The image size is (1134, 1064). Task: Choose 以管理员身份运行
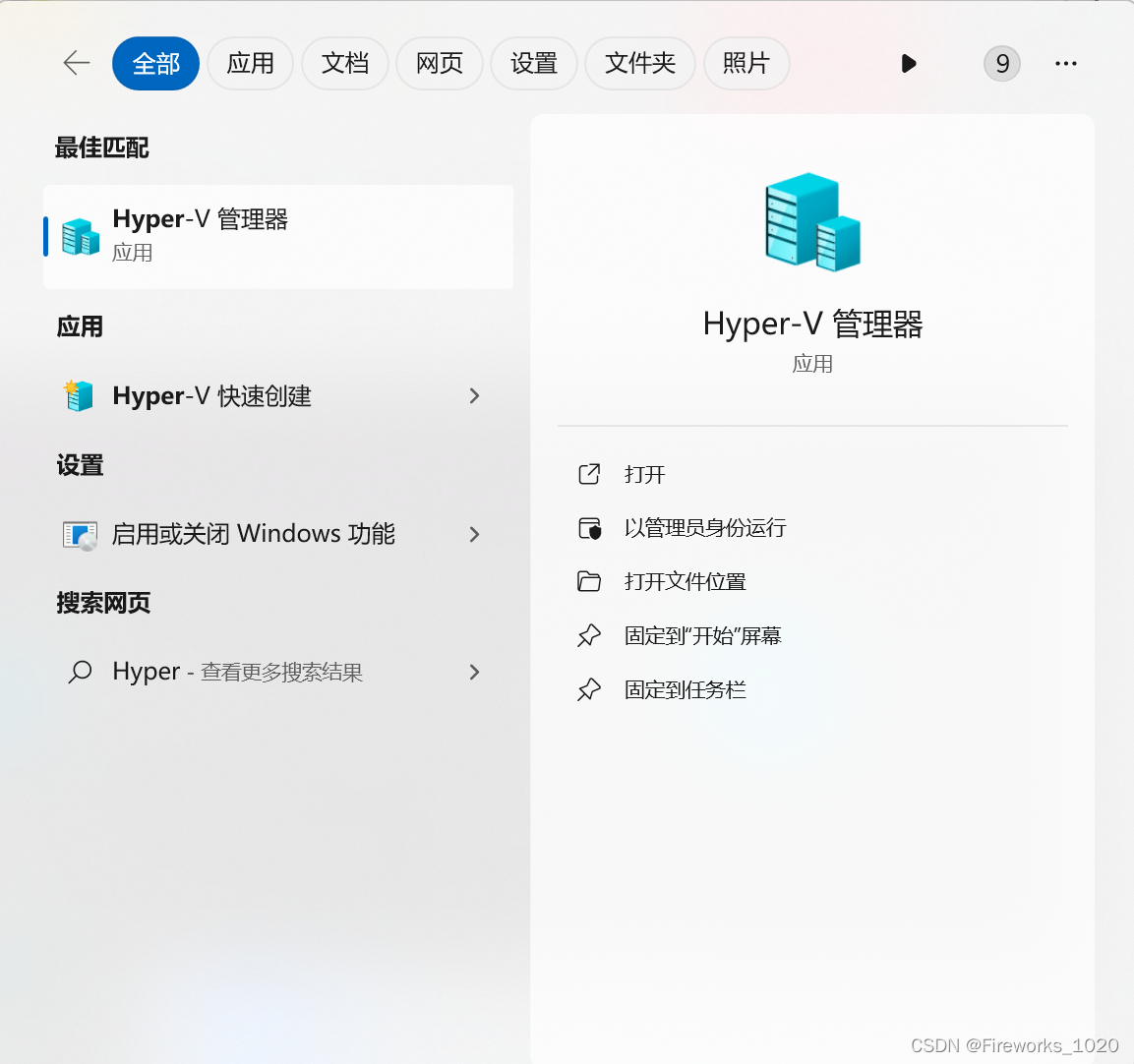(705, 528)
